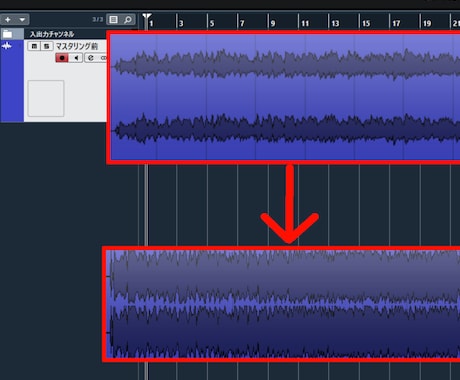Click the 入出力チャンネル folder track label
The height and width of the screenshot is (380, 460).
[x=52, y=34]
